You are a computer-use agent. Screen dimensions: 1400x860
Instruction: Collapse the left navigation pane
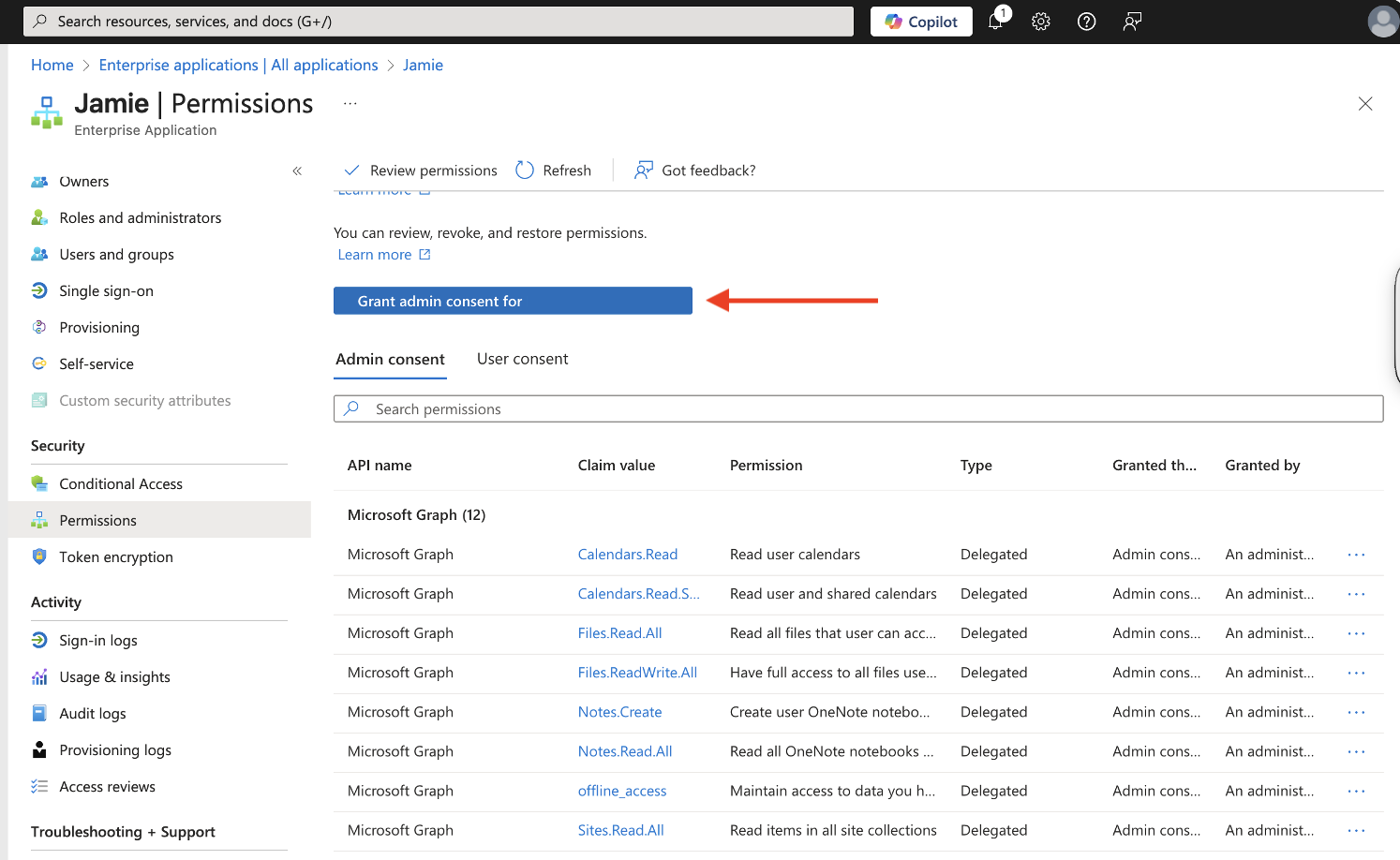297,171
